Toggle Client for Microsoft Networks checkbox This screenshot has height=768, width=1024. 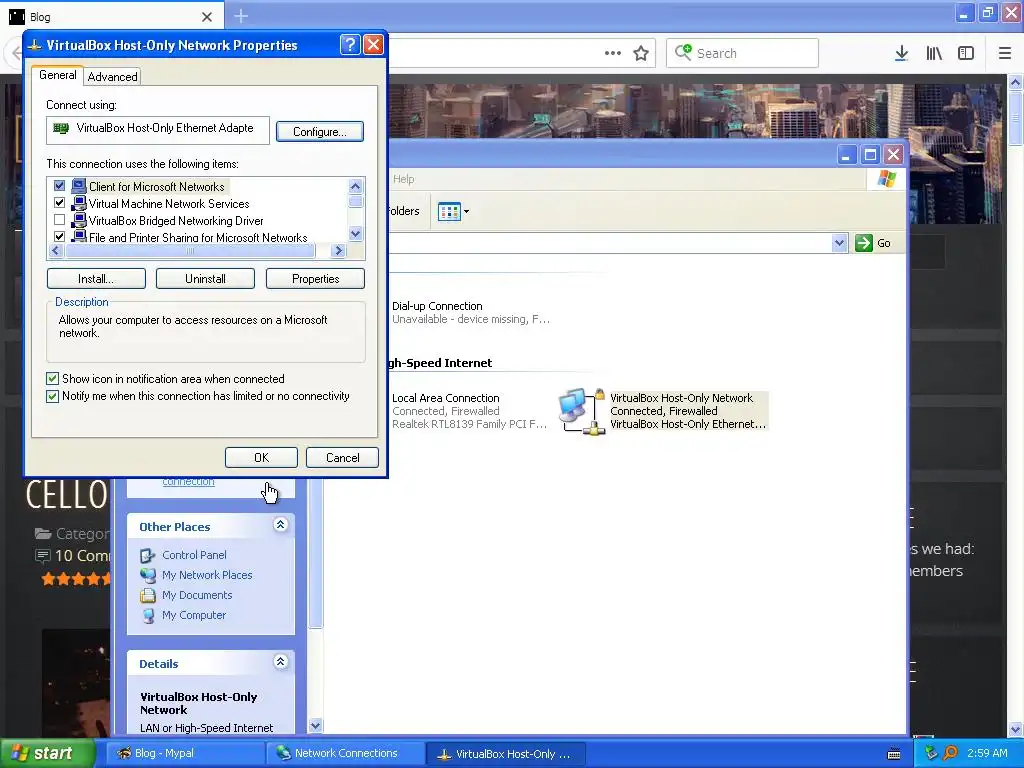59,186
